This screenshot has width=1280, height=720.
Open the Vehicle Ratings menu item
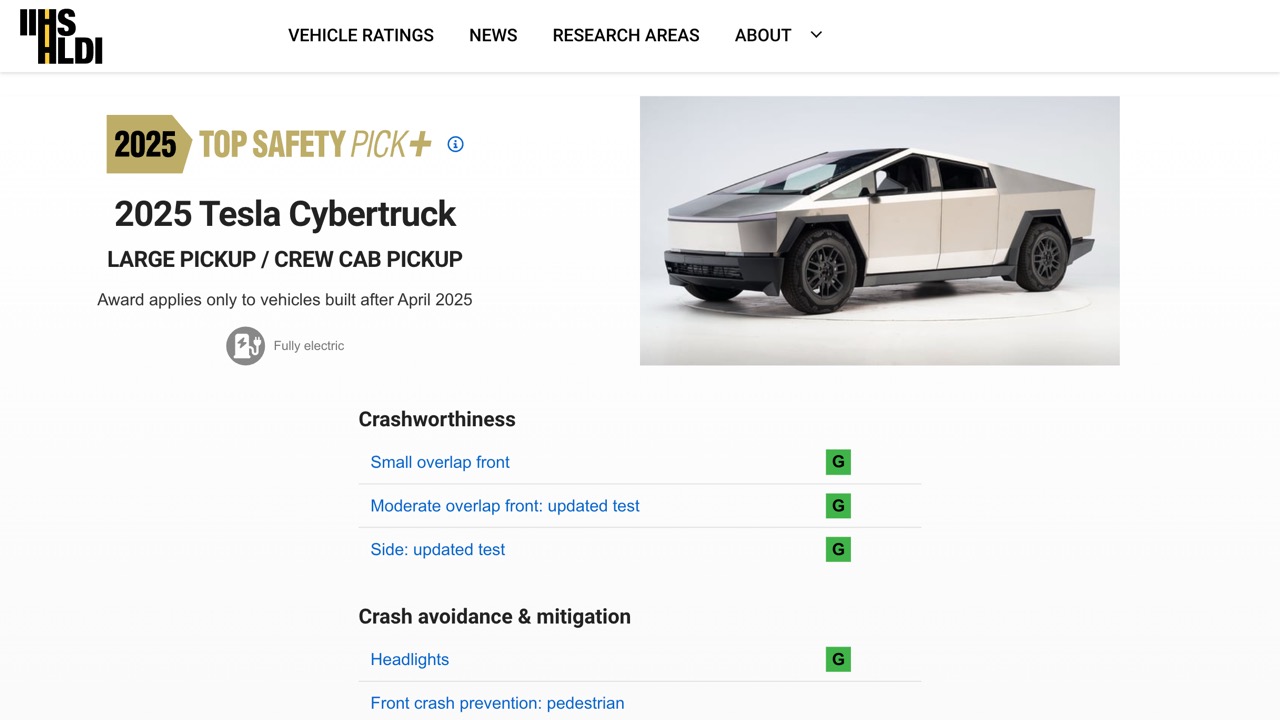pyautogui.click(x=361, y=35)
